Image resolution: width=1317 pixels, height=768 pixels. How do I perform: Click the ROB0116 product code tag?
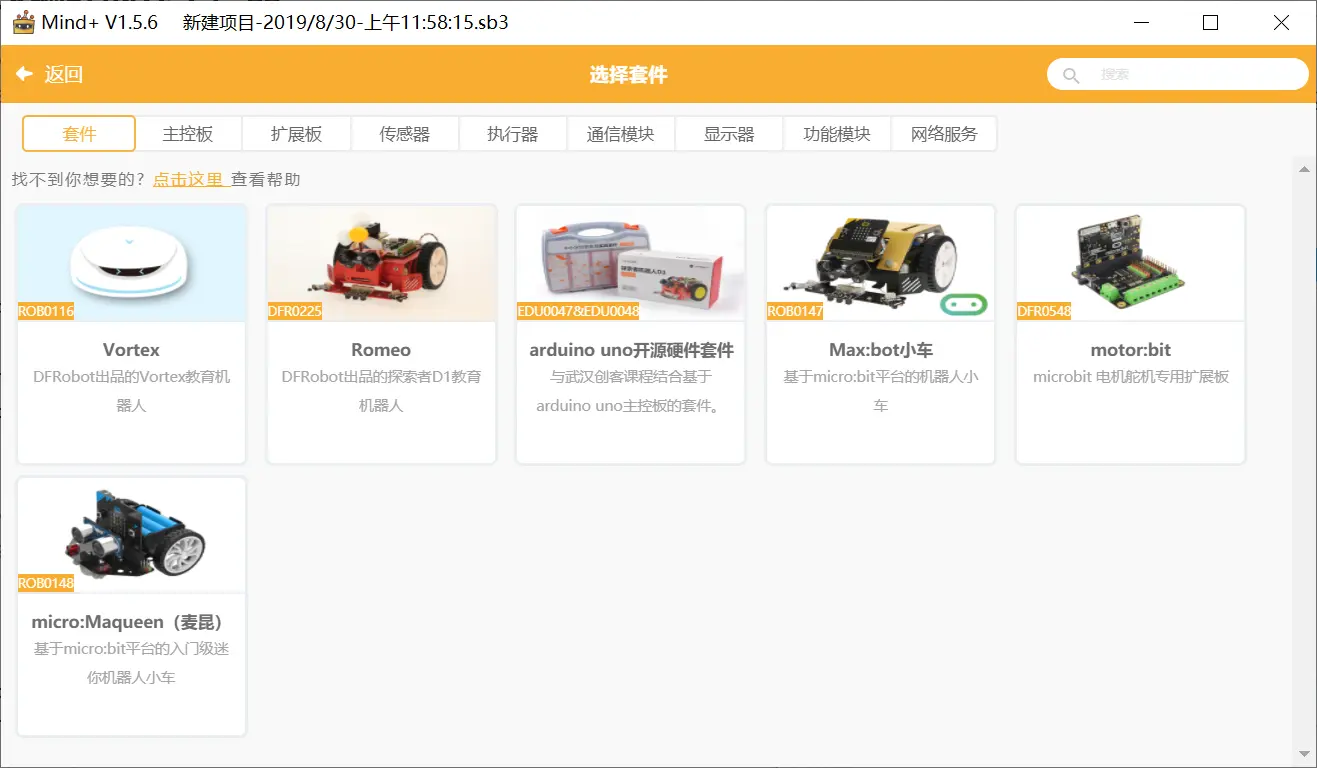click(x=46, y=311)
